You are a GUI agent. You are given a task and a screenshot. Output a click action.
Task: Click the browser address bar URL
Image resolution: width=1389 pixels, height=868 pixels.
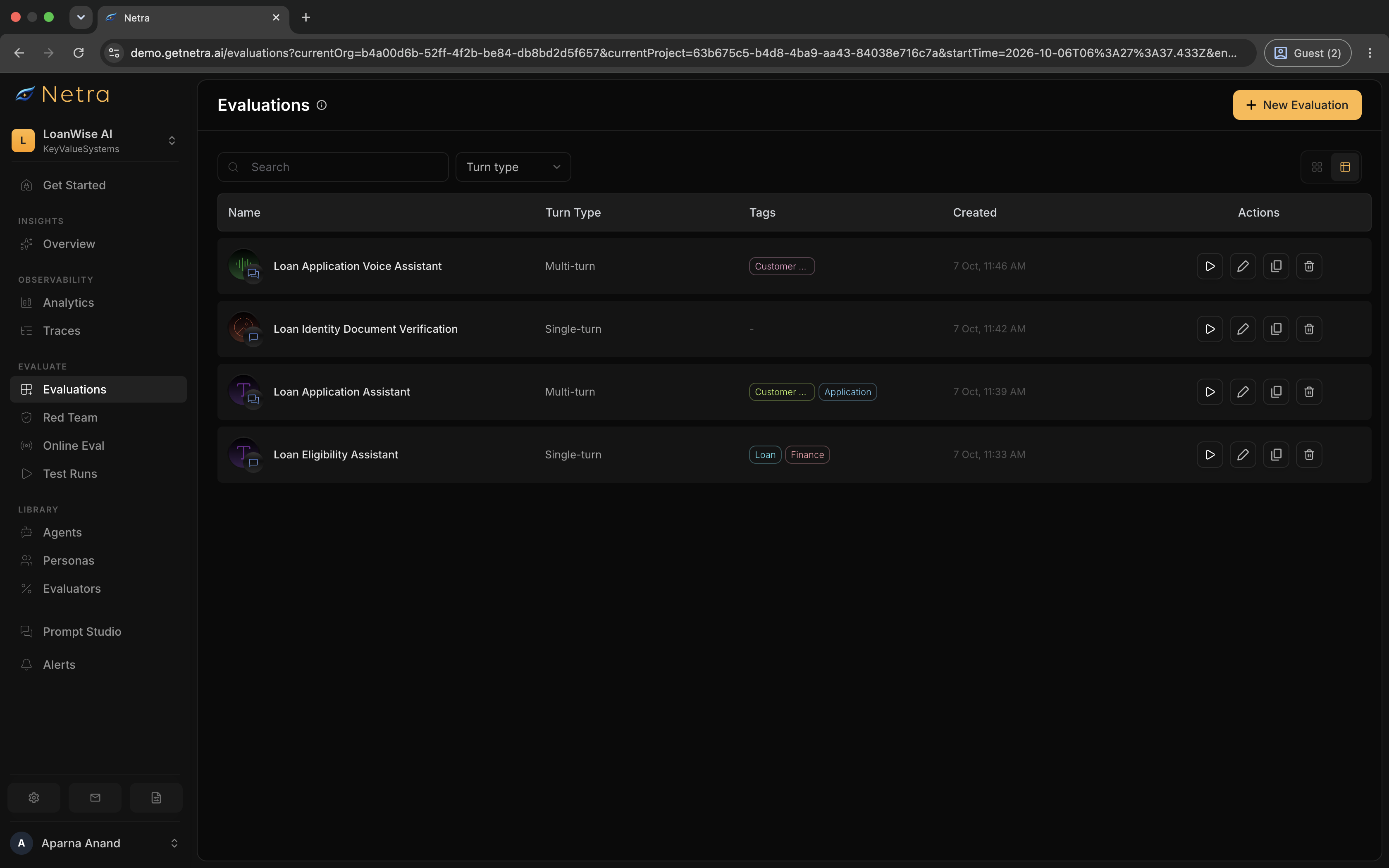683,53
